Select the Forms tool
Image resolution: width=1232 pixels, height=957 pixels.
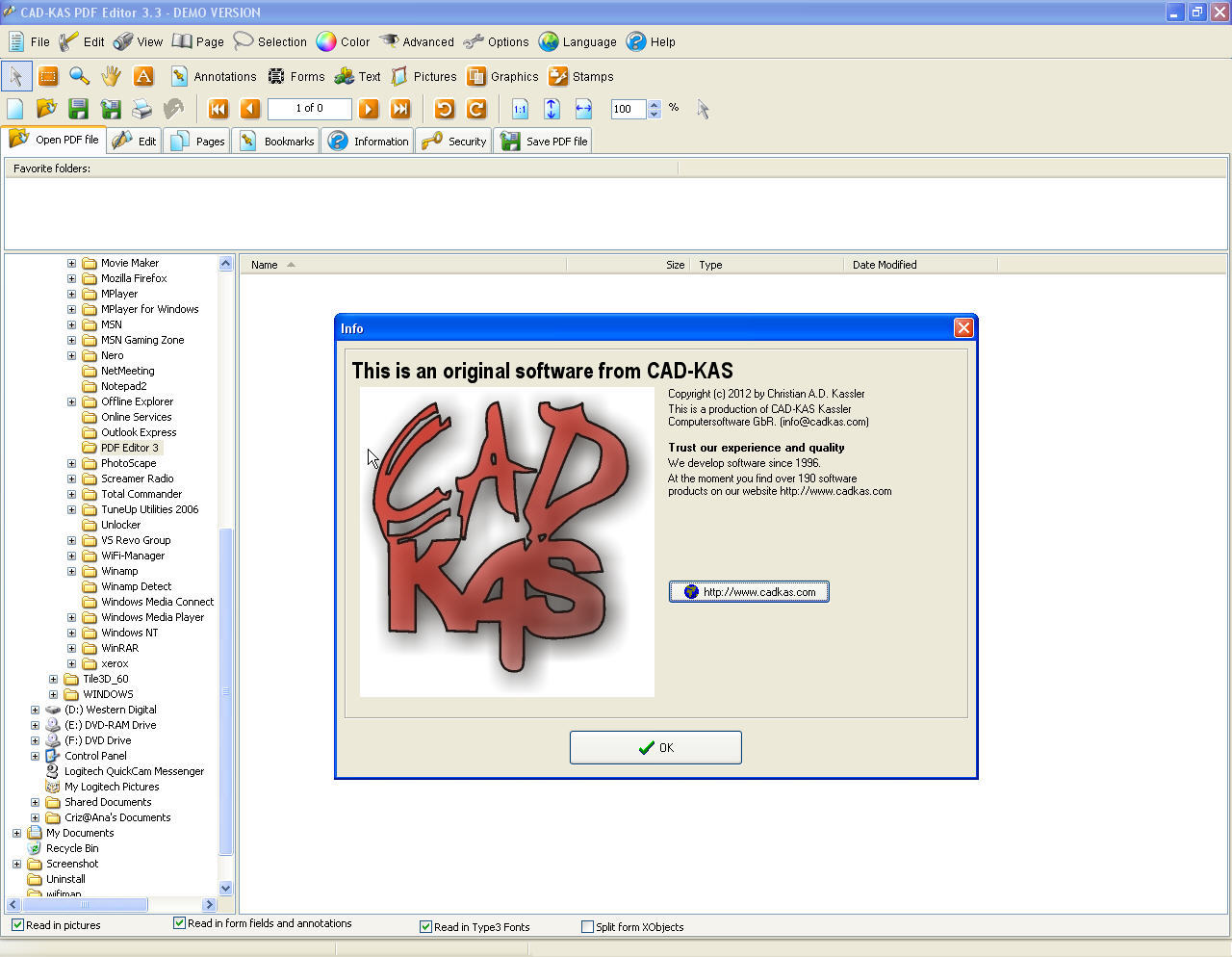pos(295,76)
